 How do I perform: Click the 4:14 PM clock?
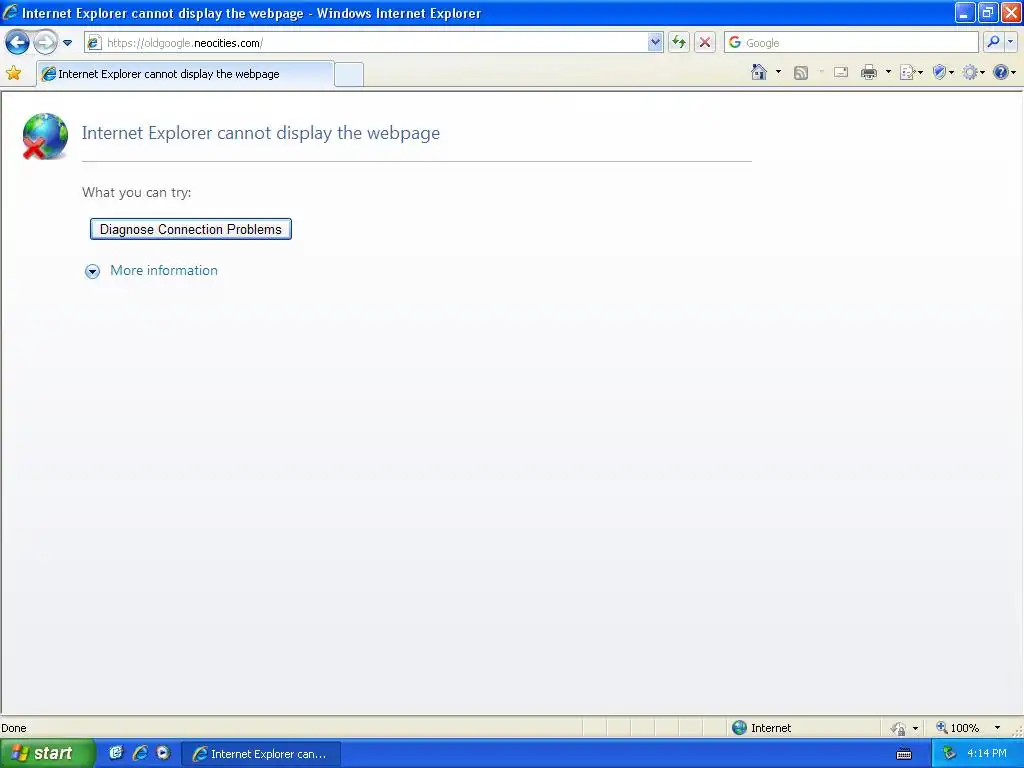click(987, 754)
